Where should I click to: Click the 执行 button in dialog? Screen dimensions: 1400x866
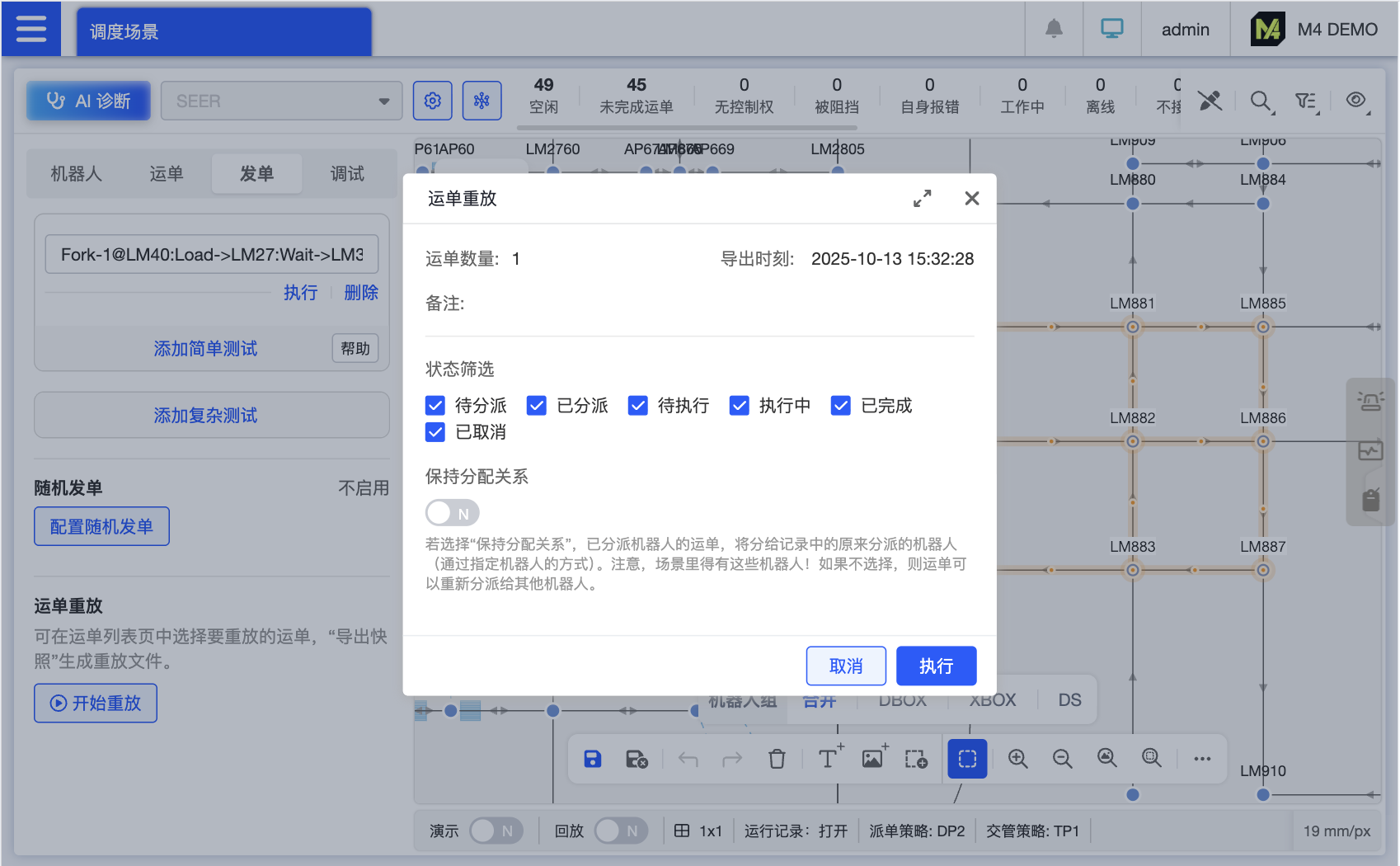pyautogui.click(x=936, y=666)
